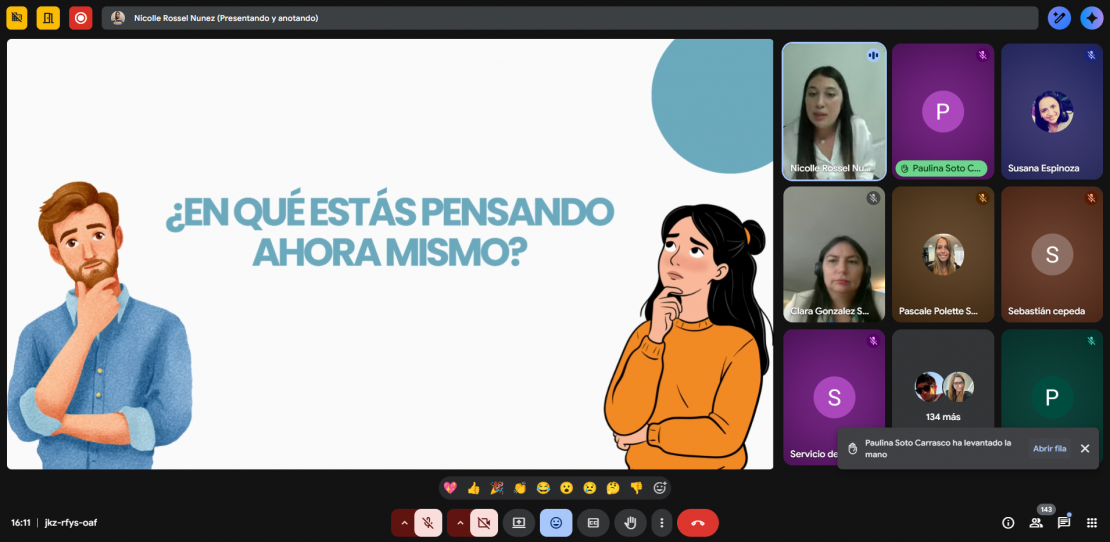The image size is (1110, 542).
Task: Turn on the camera
Action: 484,522
